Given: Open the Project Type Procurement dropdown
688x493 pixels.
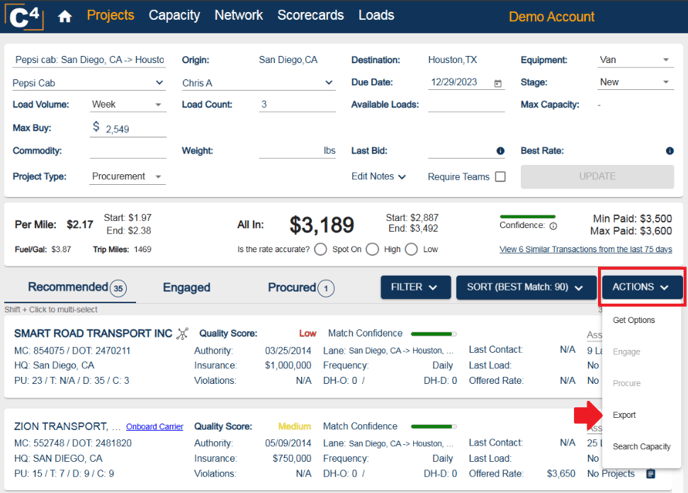Looking at the screenshot, I should pyautogui.click(x=158, y=177).
